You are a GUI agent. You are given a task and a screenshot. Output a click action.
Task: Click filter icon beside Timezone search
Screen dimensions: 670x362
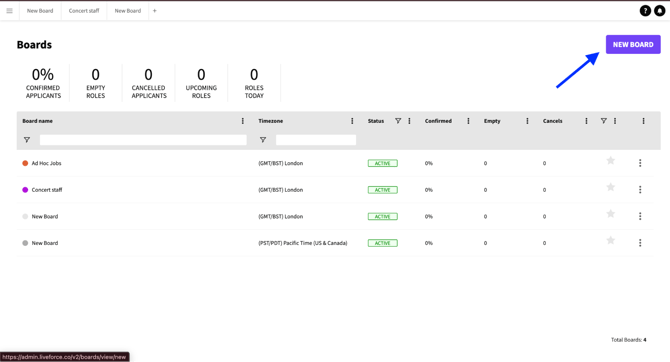[263, 140]
